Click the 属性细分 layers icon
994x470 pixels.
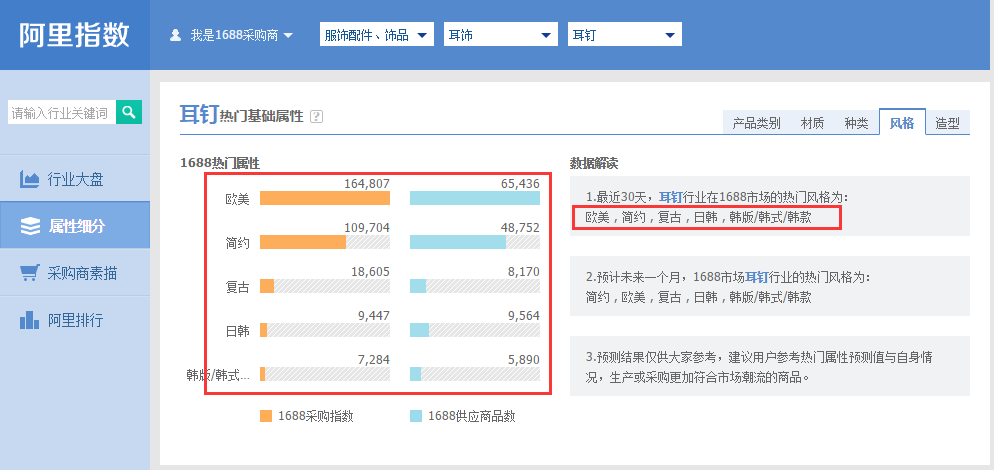(x=30, y=226)
